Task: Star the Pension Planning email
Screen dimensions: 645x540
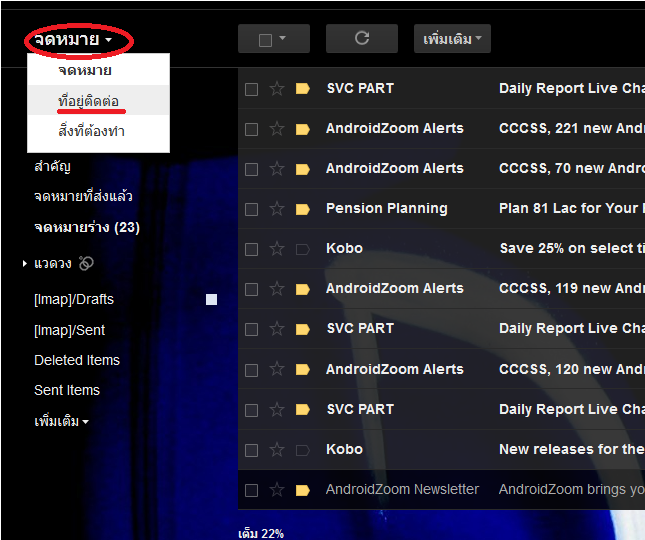Action: coord(277,209)
